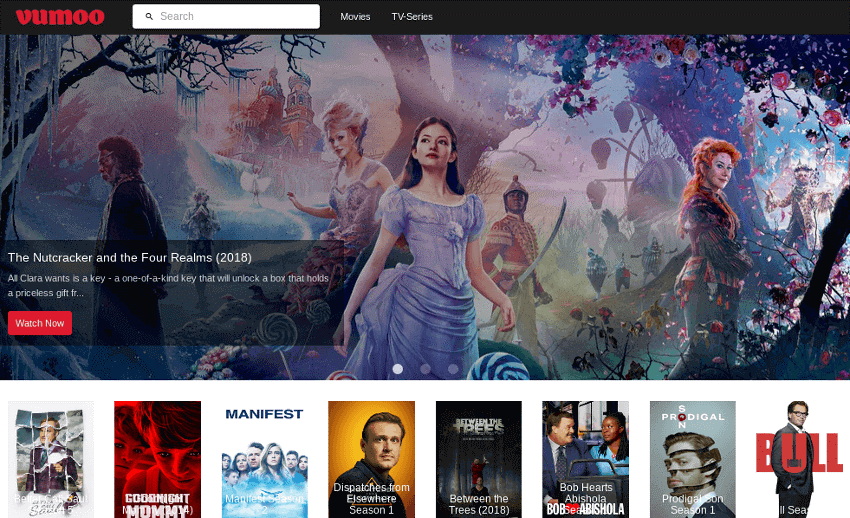Switch to the second carousel slide dot
This screenshot has width=850, height=518.
coord(425,369)
